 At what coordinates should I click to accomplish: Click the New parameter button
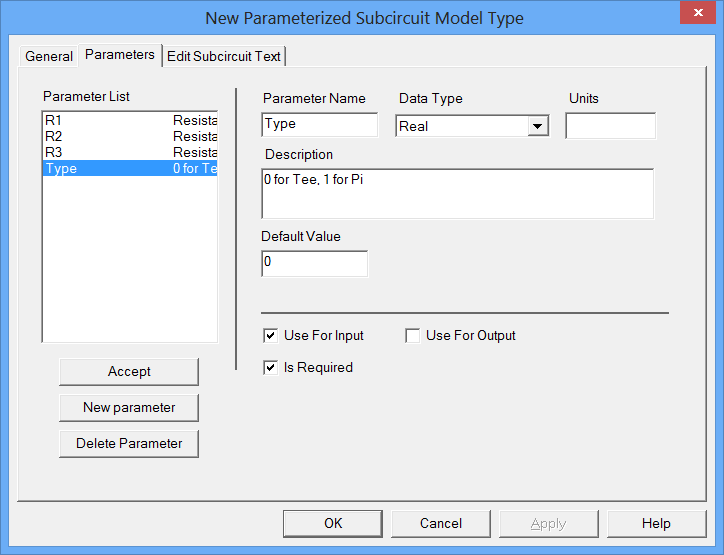pyautogui.click(x=129, y=407)
